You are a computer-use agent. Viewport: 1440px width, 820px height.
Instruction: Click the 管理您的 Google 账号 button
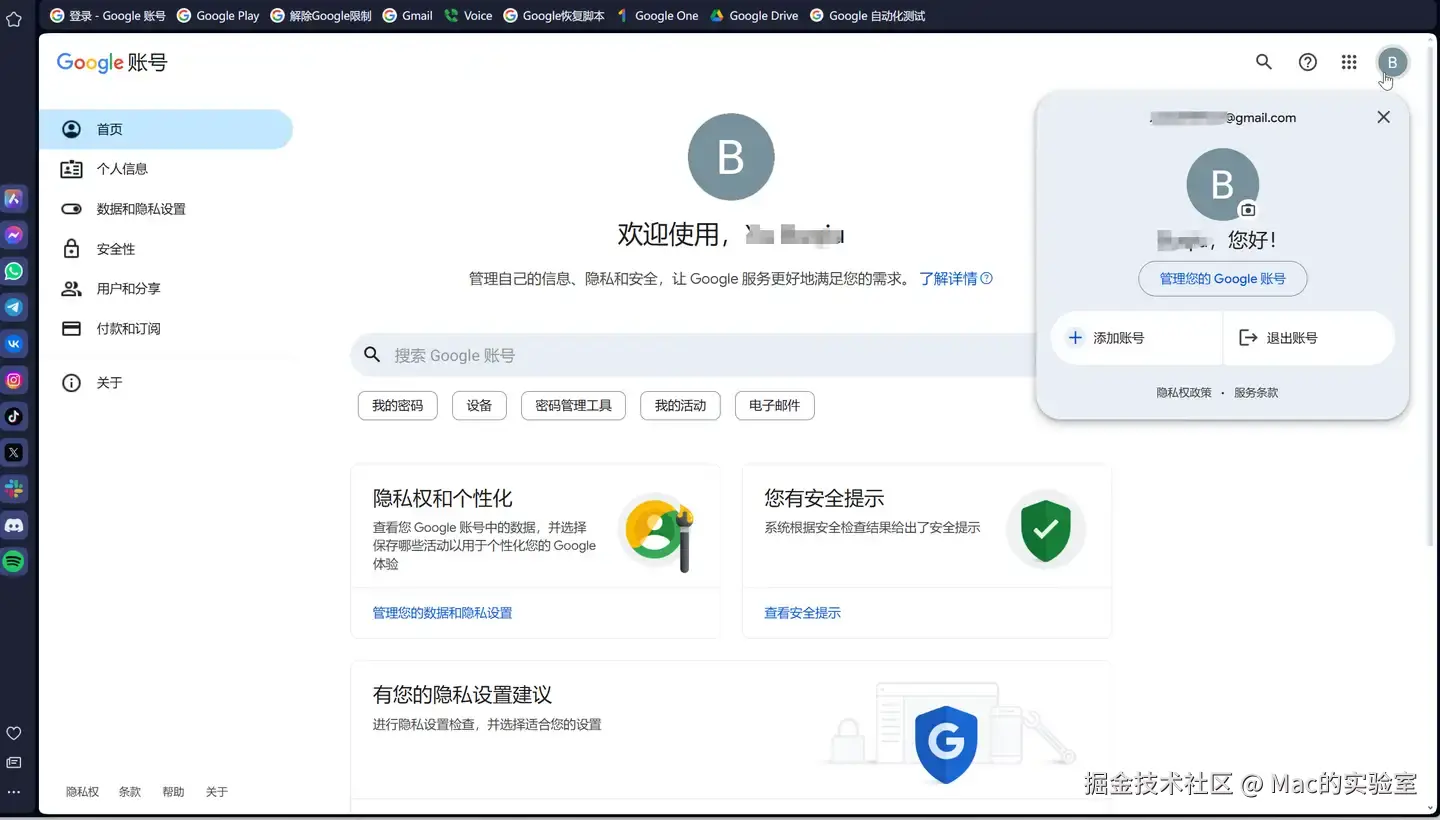pyautogui.click(x=1222, y=279)
